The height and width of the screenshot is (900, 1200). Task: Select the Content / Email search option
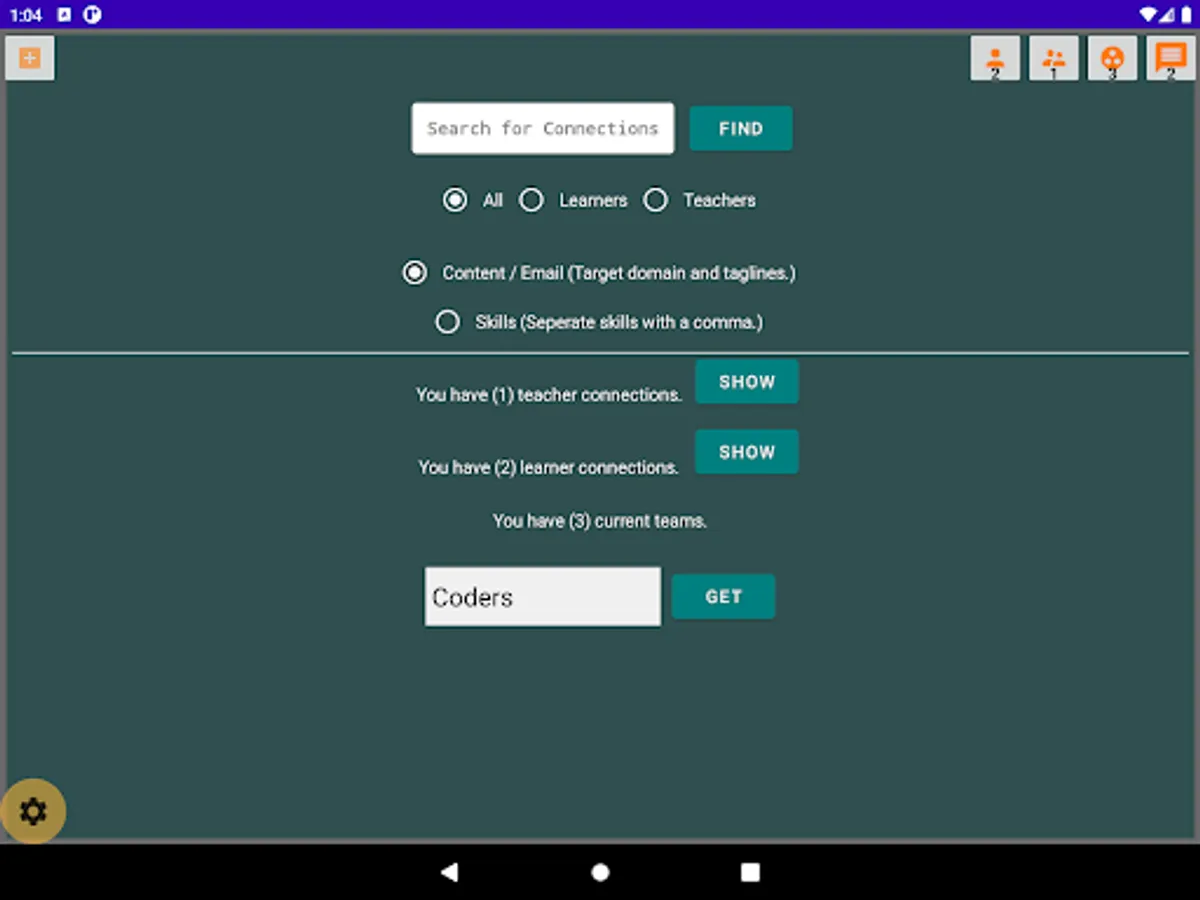pos(414,272)
